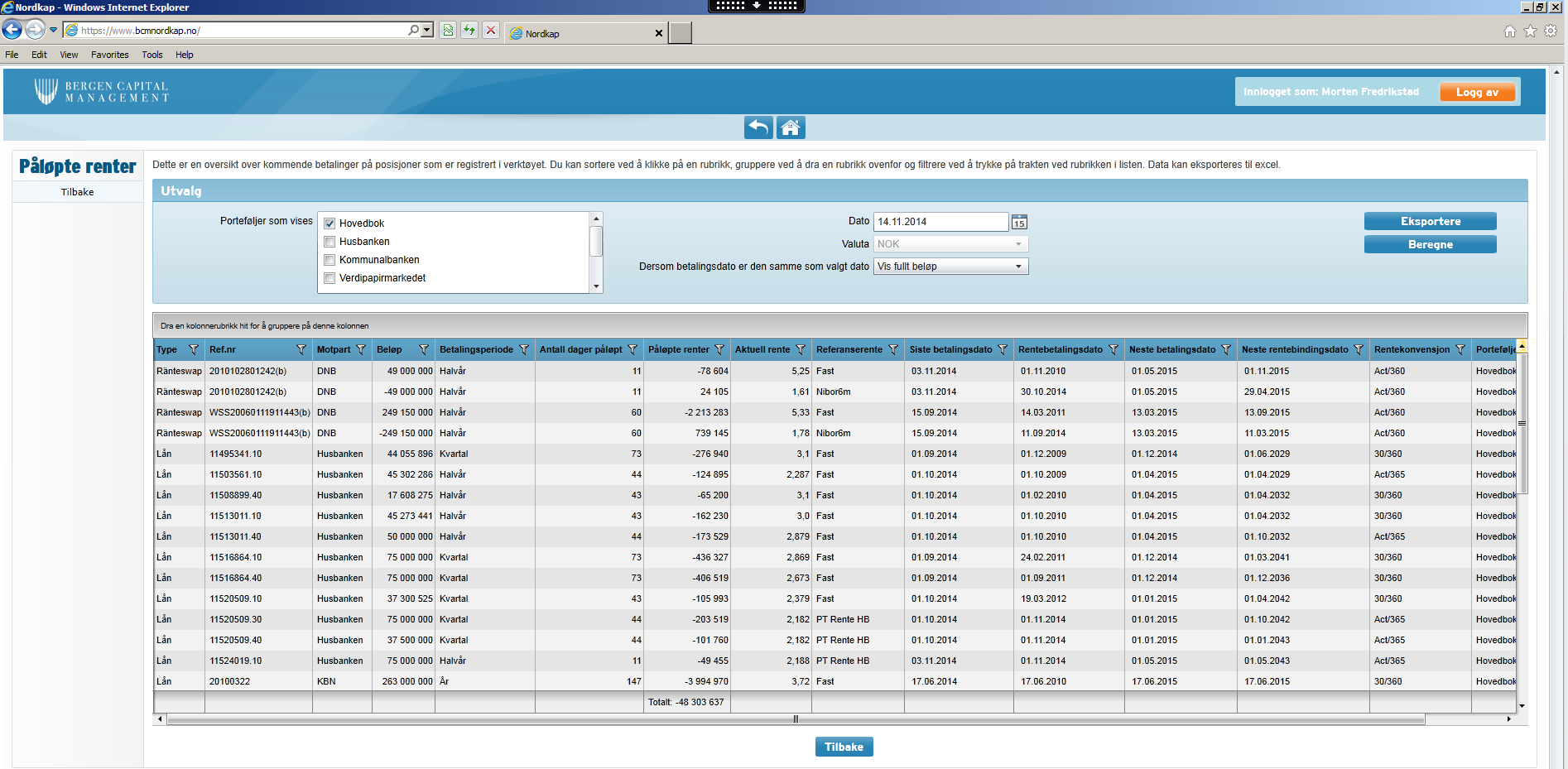Open the Valuta NOK dropdown
This screenshot has width=1568, height=769.
point(950,244)
